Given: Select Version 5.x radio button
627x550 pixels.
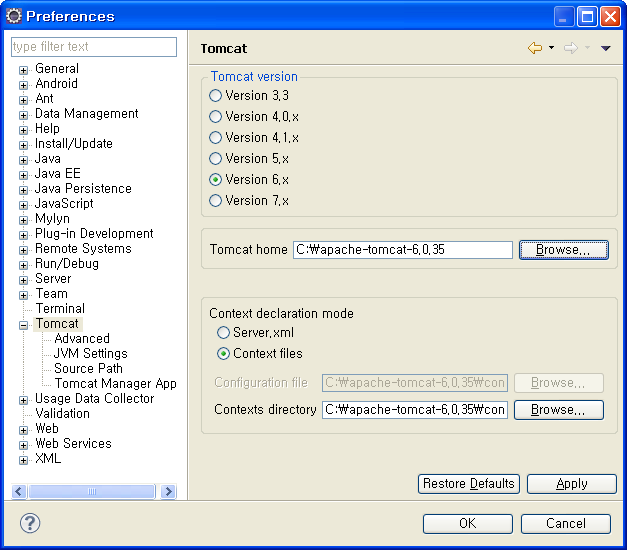Looking at the screenshot, I should [x=216, y=158].
